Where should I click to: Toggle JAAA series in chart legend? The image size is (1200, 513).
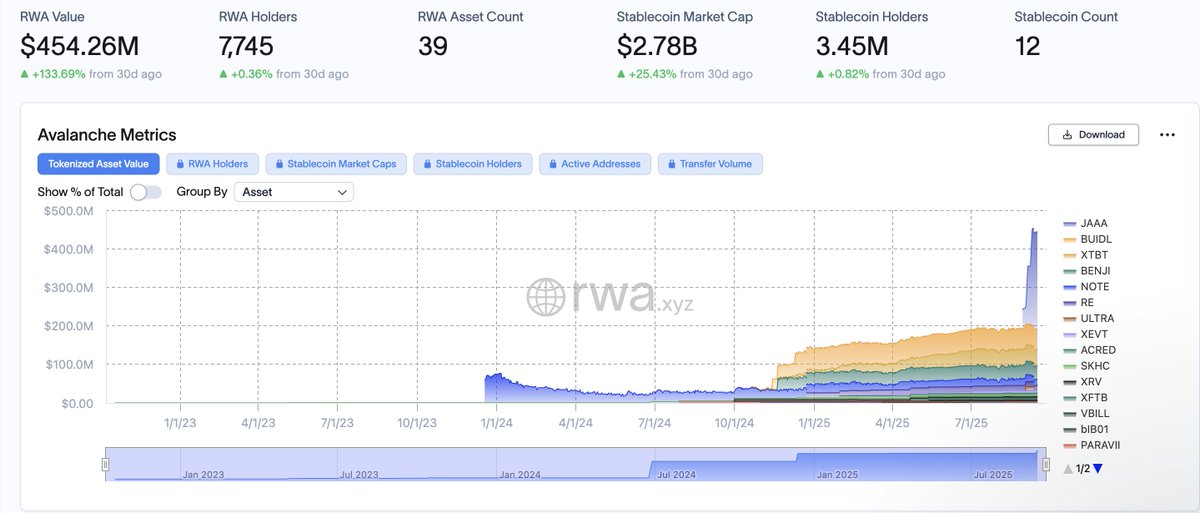click(1086, 224)
